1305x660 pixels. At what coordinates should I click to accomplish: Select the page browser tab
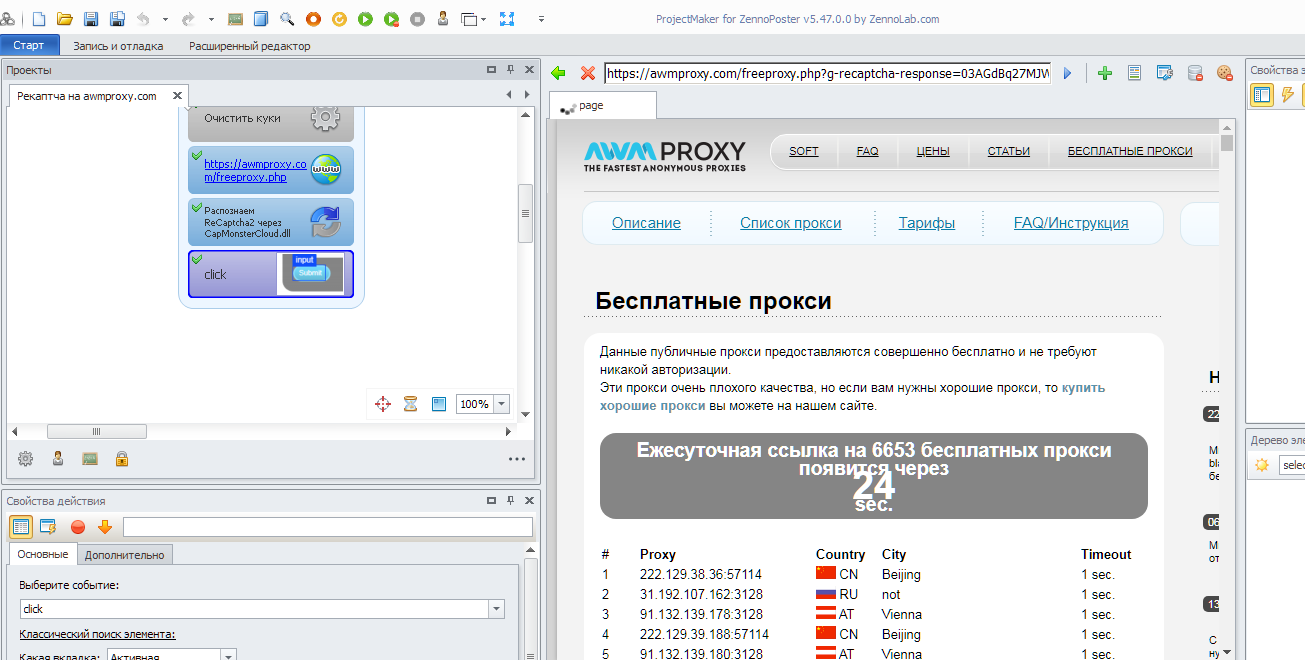[x=603, y=105]
